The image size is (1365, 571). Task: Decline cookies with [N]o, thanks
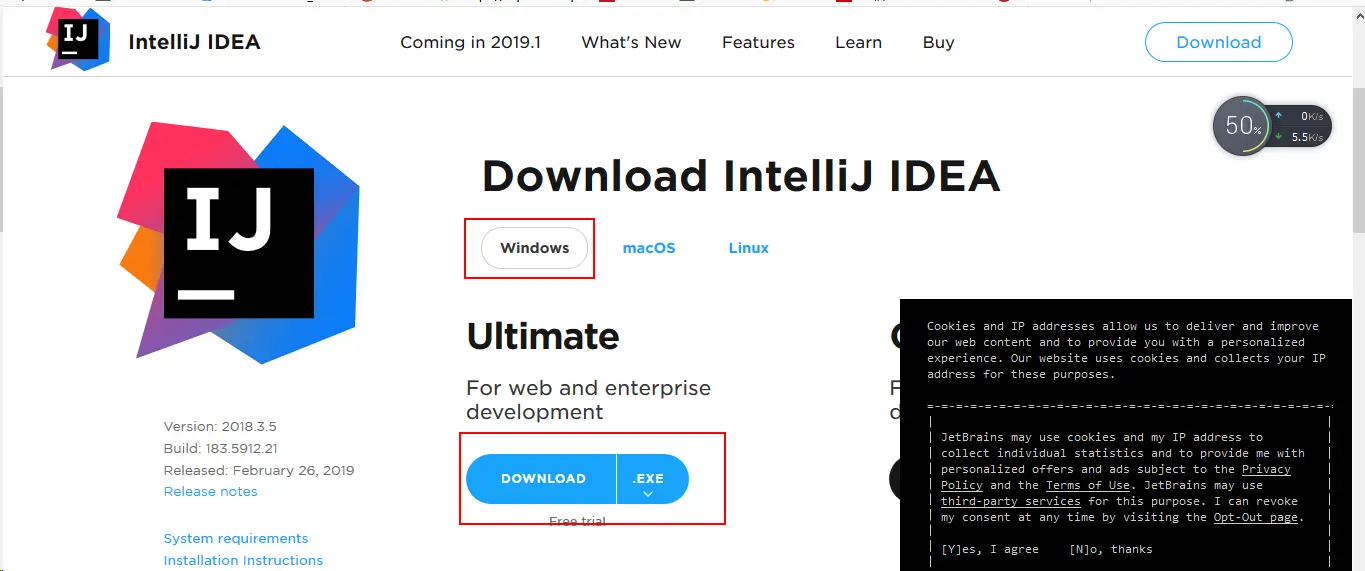(1110, 549)
